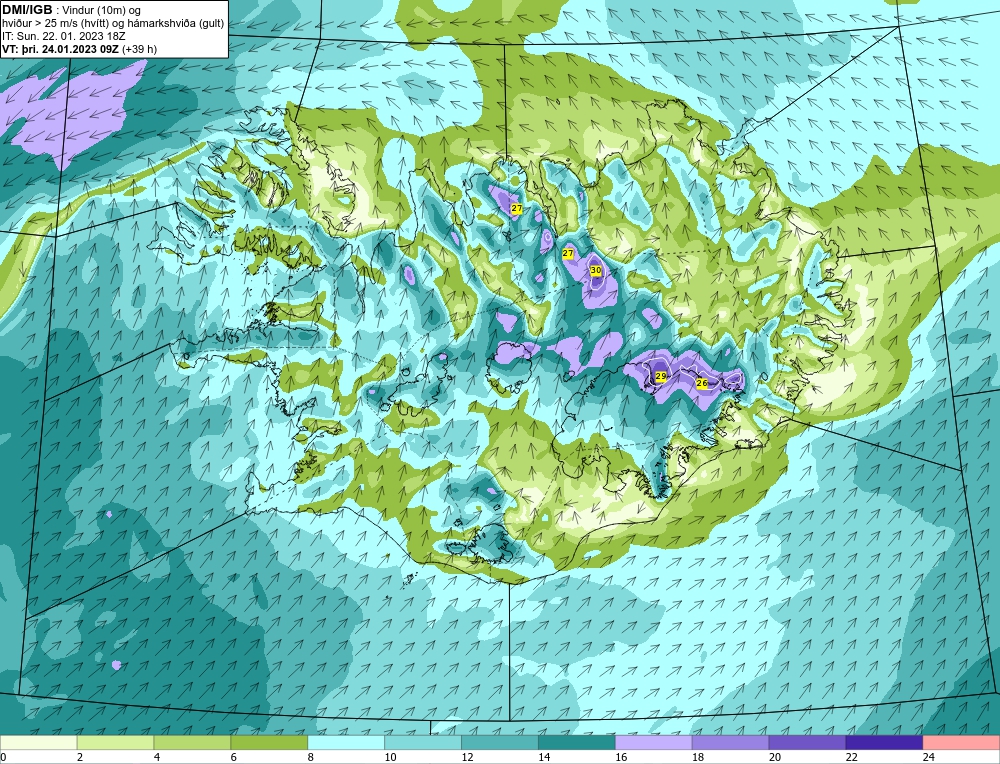Click the scale number 12

(x=467, y=758)
